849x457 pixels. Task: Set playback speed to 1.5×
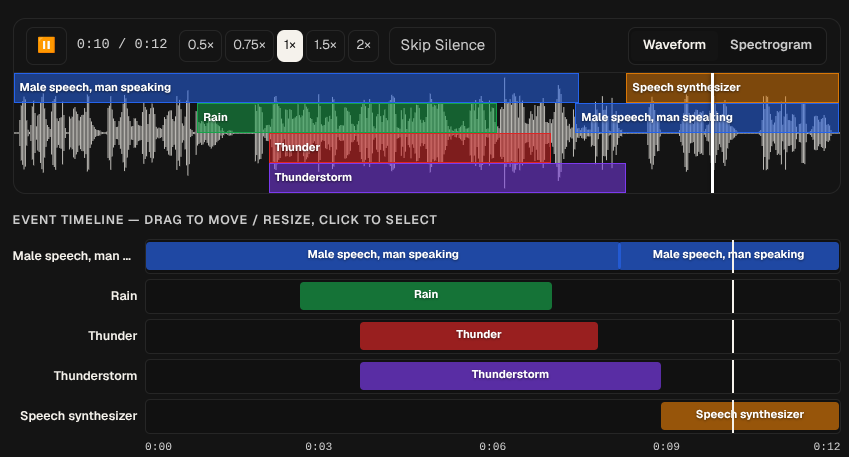(325, 45)
